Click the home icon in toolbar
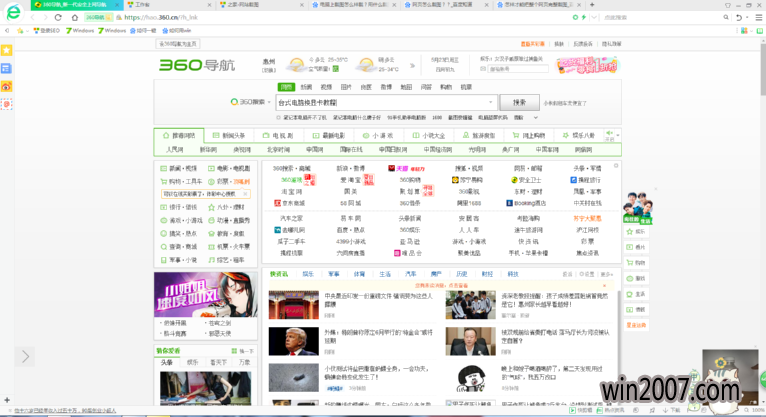 point(75,18)
